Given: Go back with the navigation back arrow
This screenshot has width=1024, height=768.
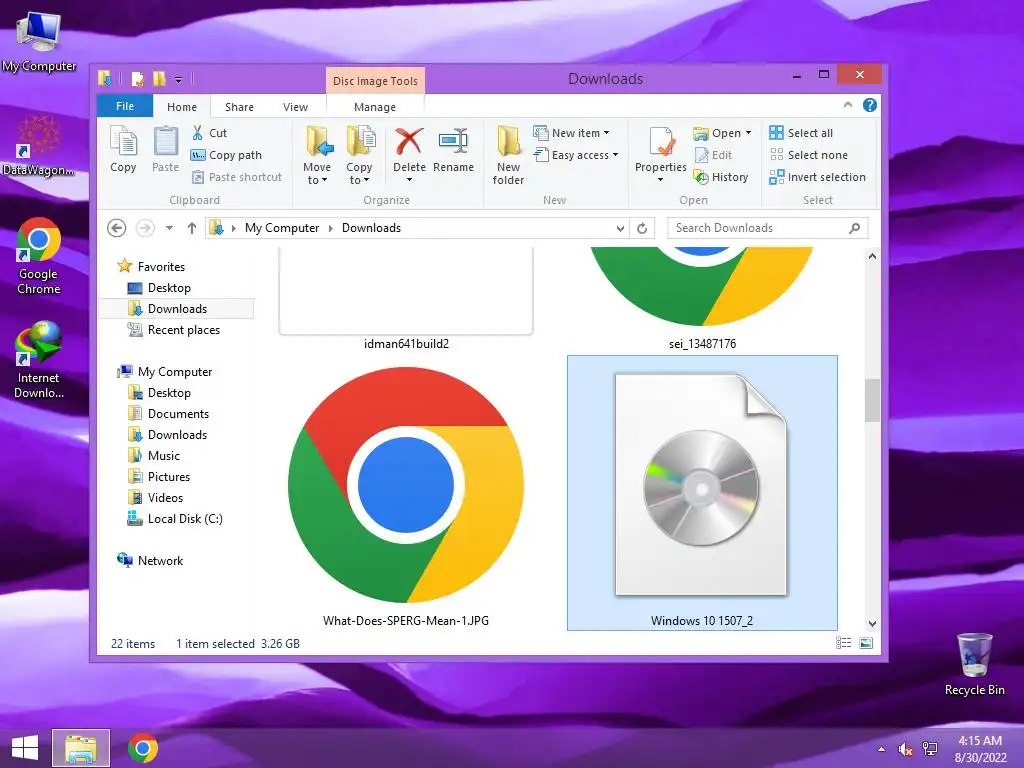Looking at the screenshot, I should click(x=116, y=228).
